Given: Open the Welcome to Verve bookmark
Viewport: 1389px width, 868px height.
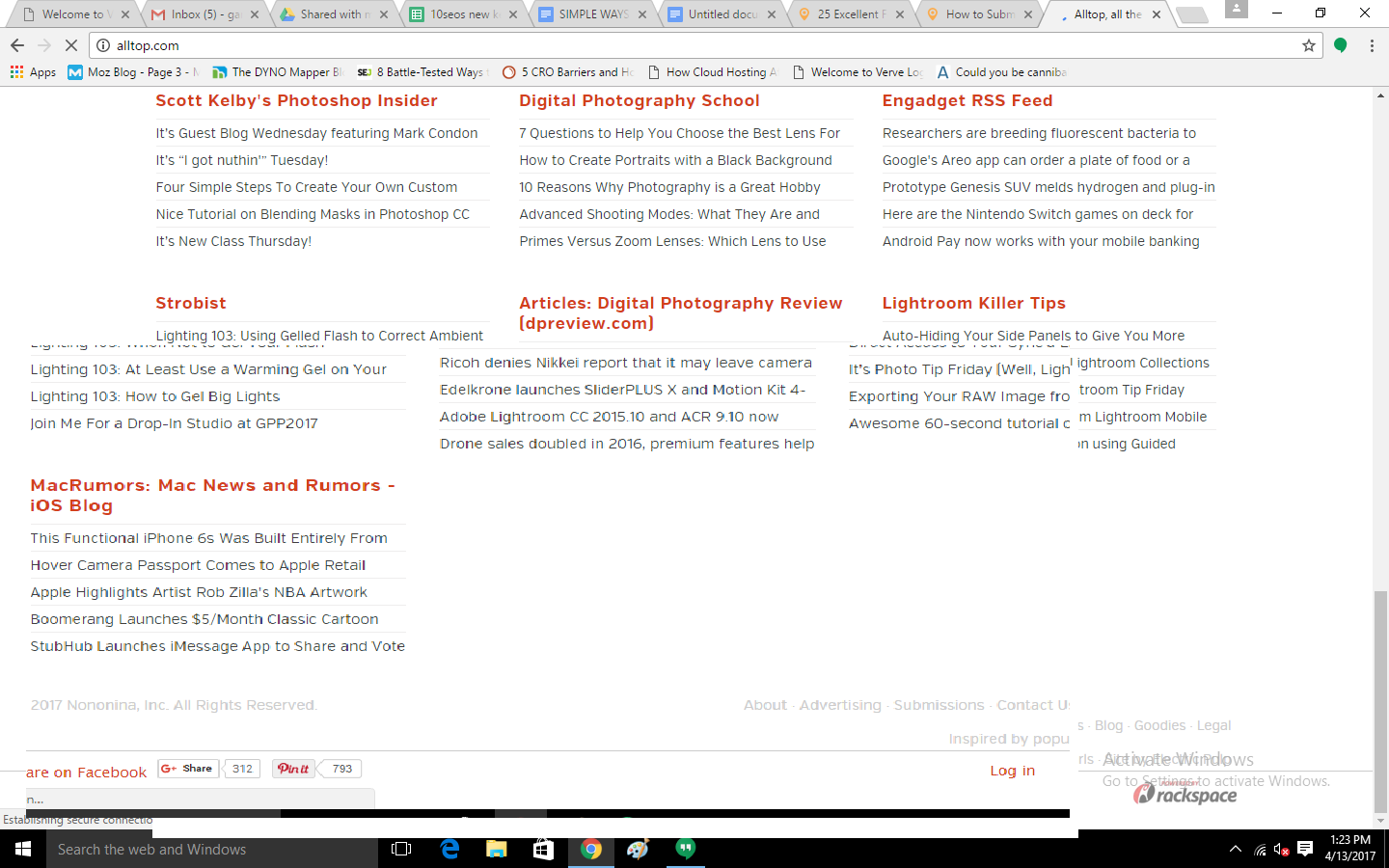Looking at the screenshot, I should click(857, 72).
